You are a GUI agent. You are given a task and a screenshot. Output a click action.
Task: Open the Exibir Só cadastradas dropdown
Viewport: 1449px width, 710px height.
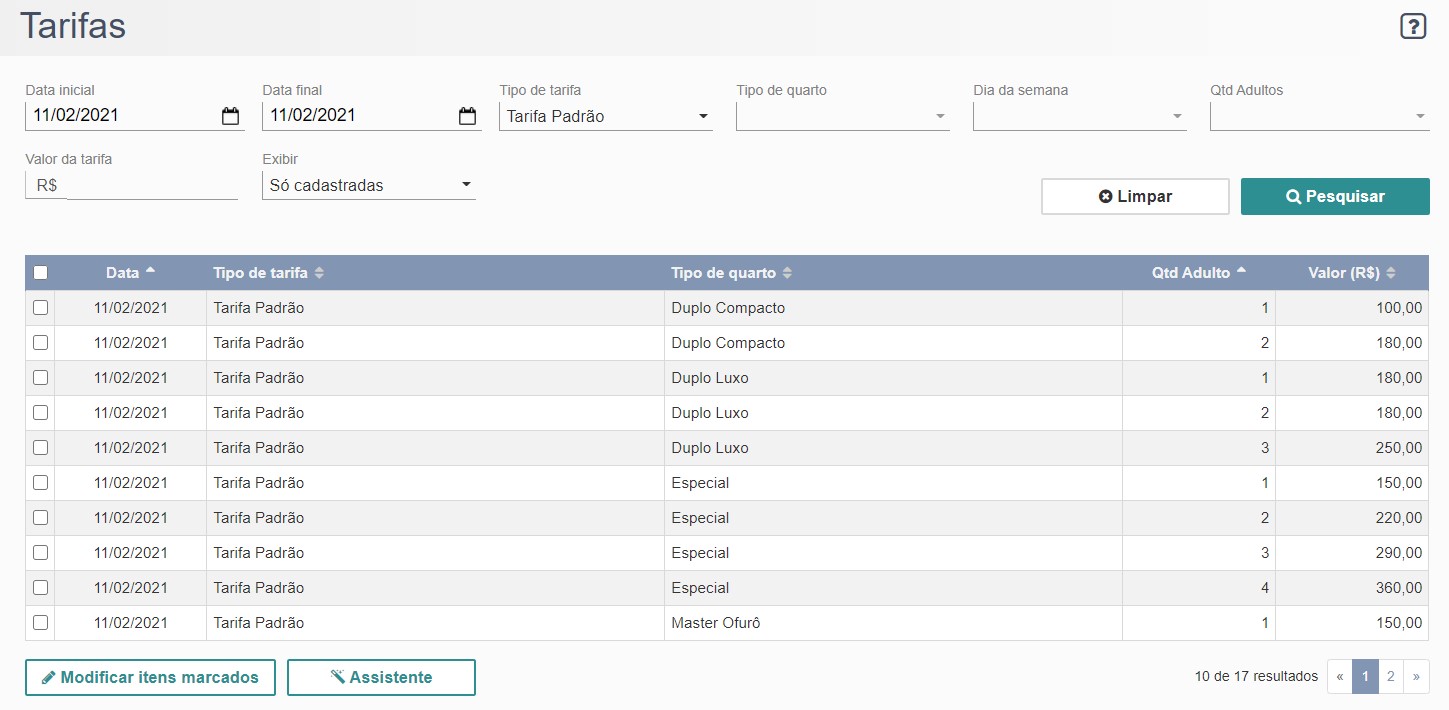pyautogui.click(x=368, y=185)
